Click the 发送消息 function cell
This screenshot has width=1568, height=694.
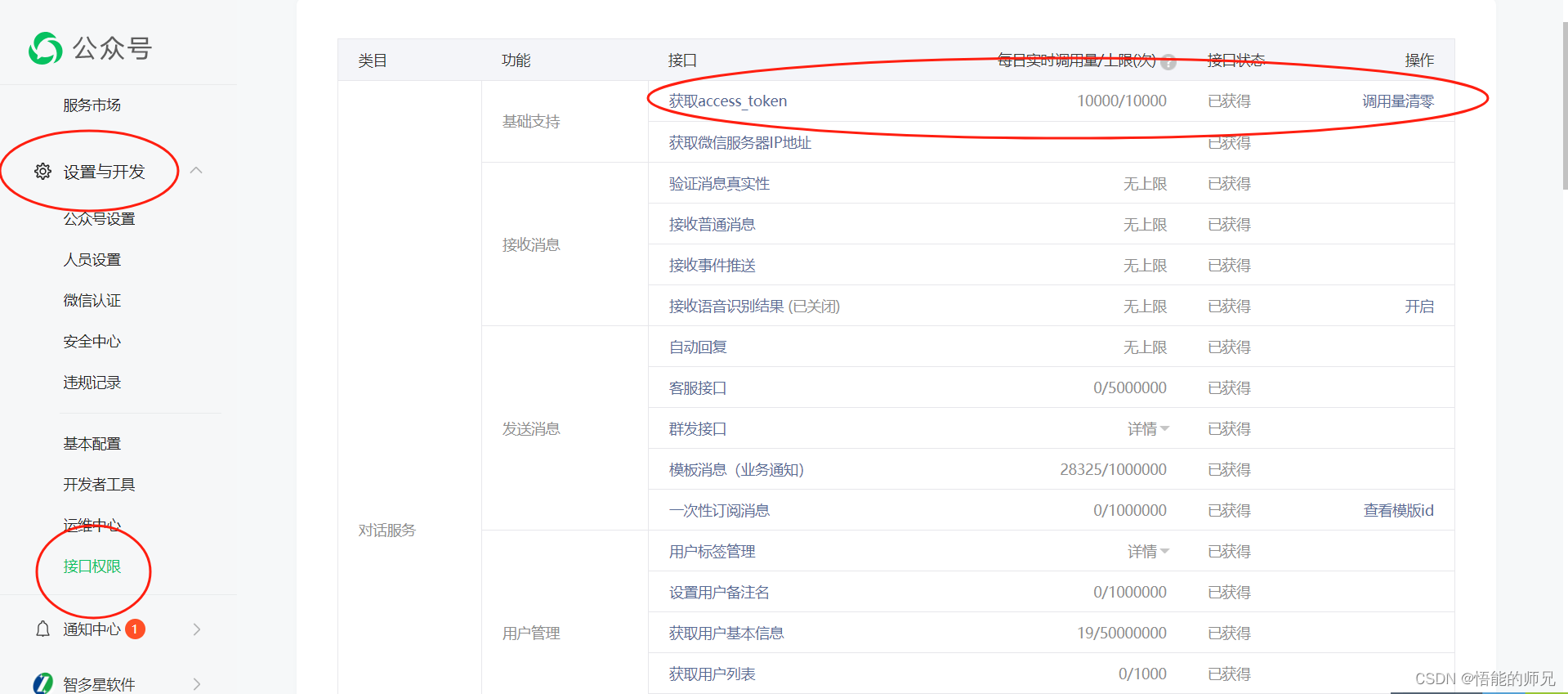[x=531, y=428]
